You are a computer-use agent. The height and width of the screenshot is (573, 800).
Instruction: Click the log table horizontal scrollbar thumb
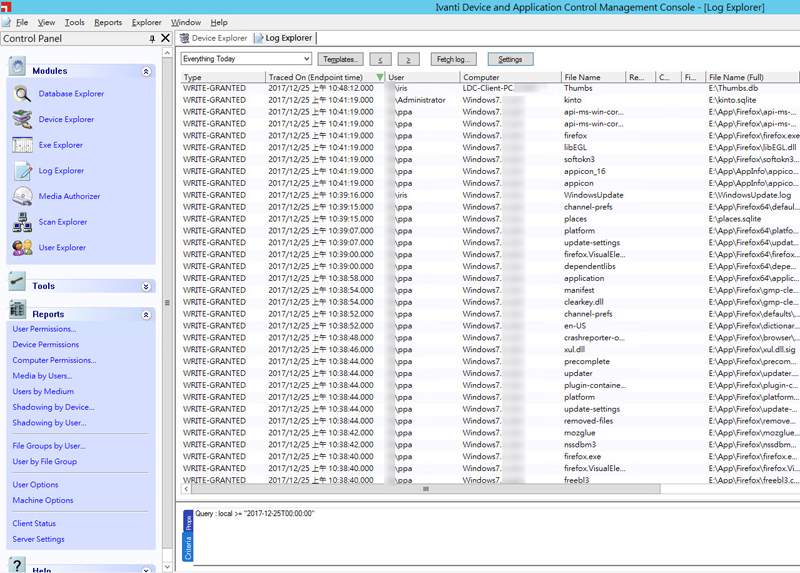point(426,489)
